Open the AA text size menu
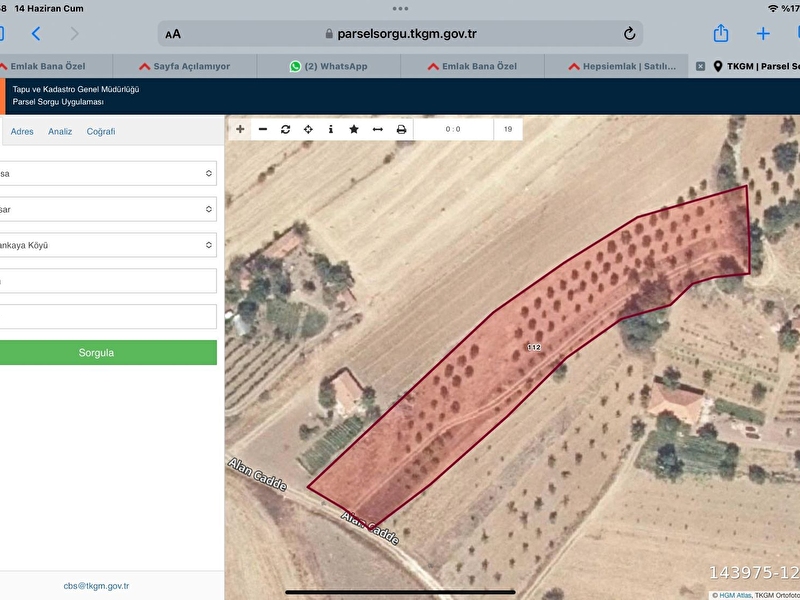 point(173,34)
